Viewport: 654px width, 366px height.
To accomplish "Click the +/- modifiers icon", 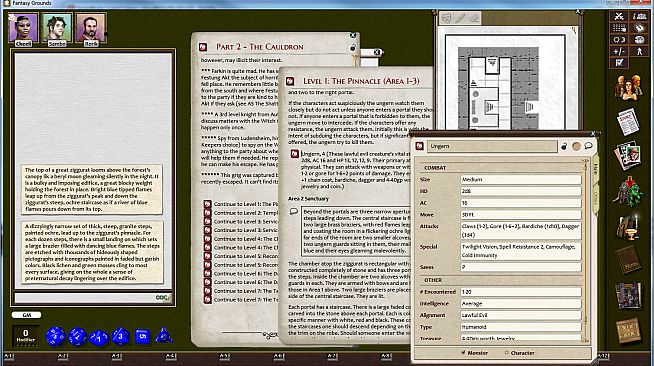I will click(619, 51).
